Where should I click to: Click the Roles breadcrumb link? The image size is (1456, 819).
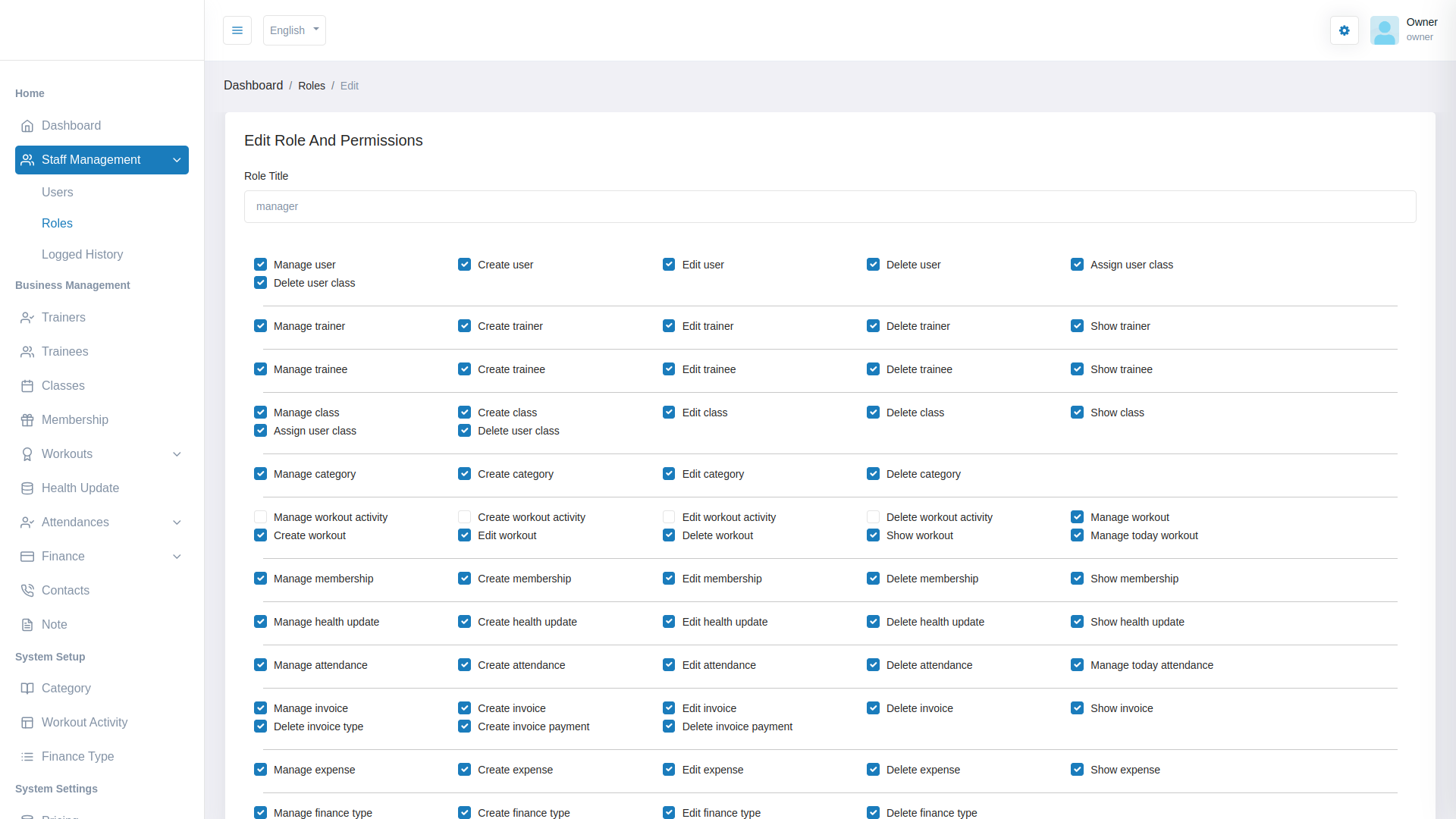(x=311, y=86)
